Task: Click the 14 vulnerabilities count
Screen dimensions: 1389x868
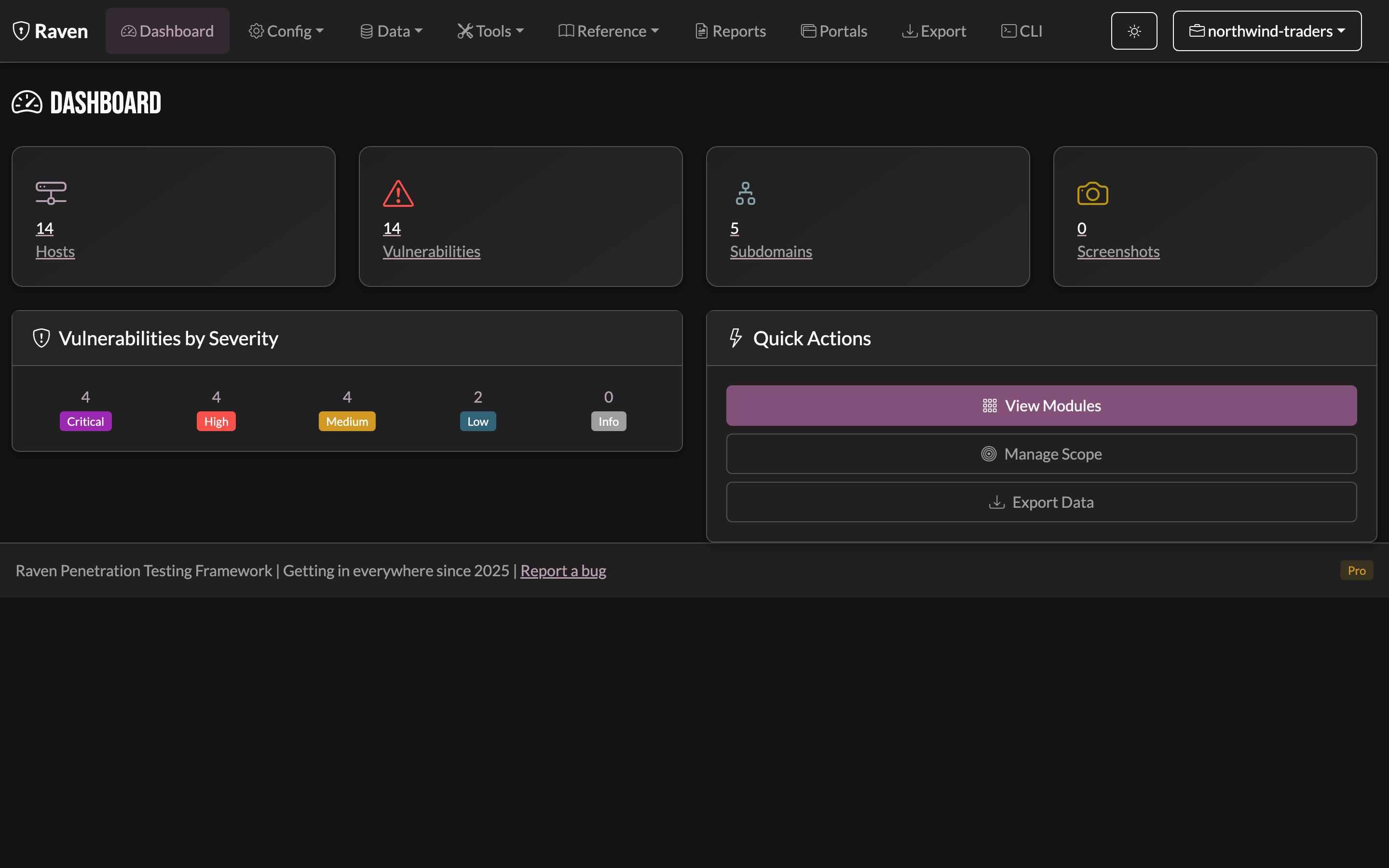Action: pos(392,229)
